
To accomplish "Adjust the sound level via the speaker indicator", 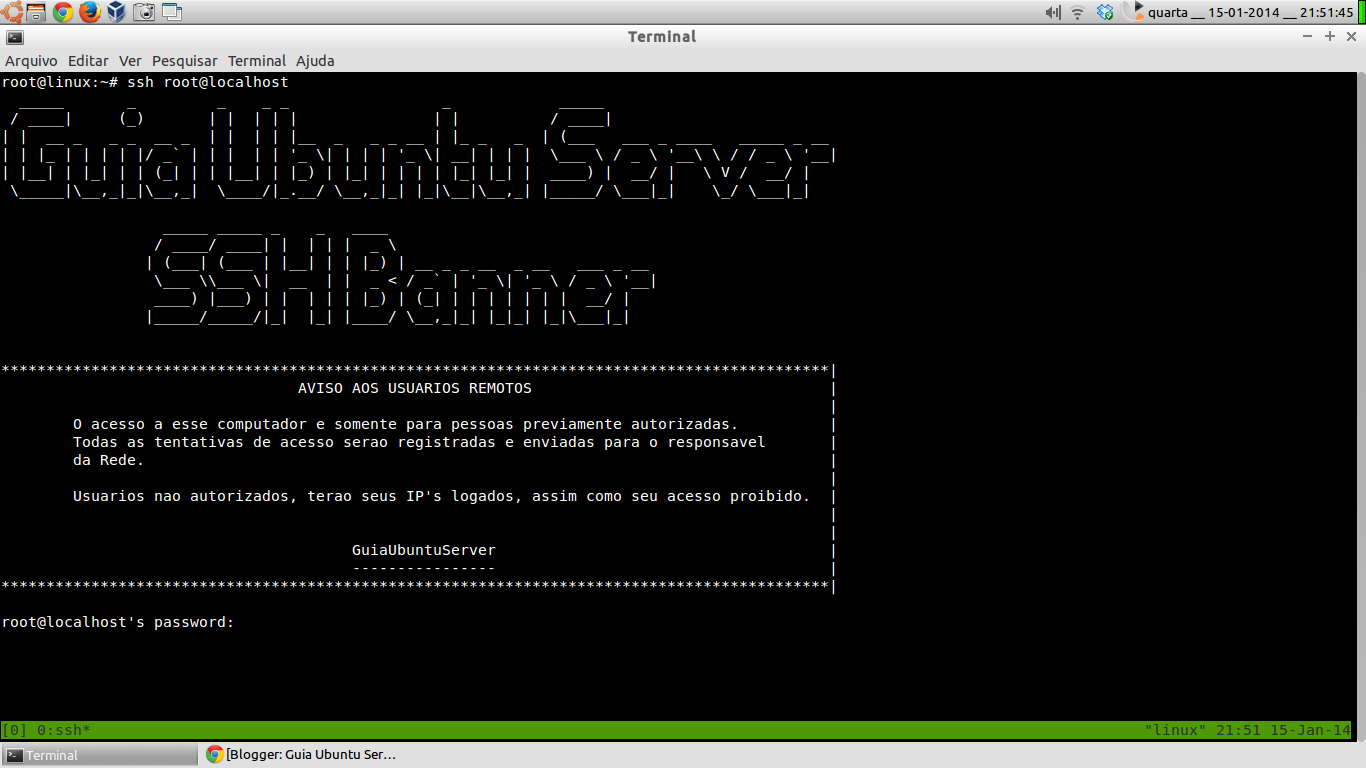I will [x=1053, y=10].
